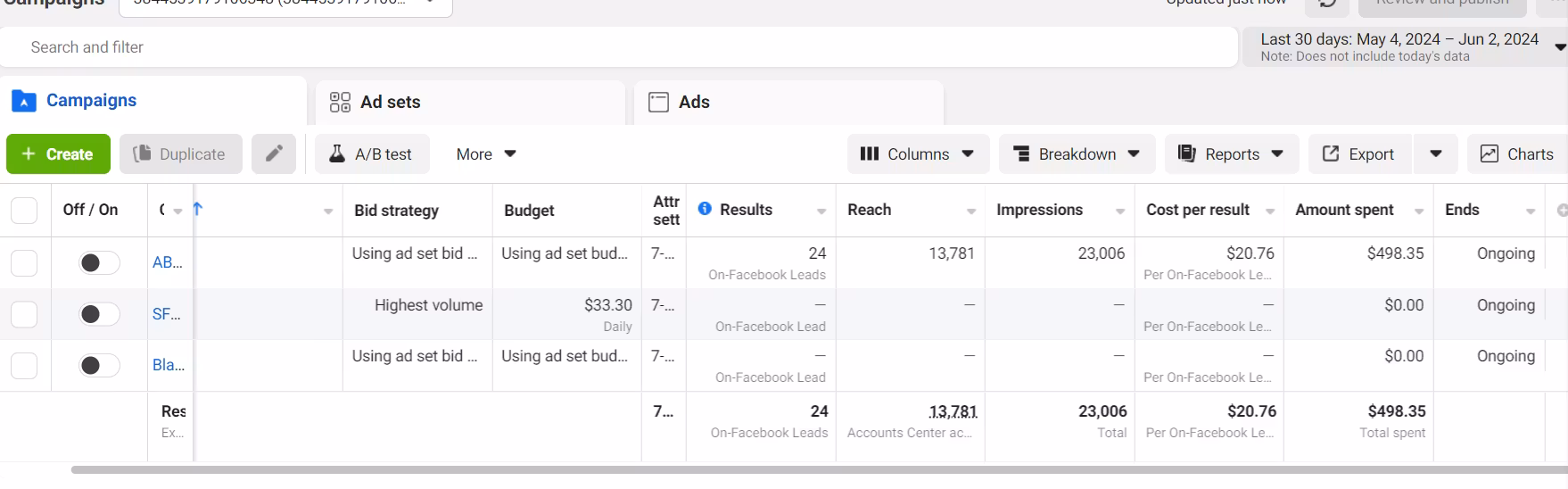Open the A/B test tool

coord(371,153)
